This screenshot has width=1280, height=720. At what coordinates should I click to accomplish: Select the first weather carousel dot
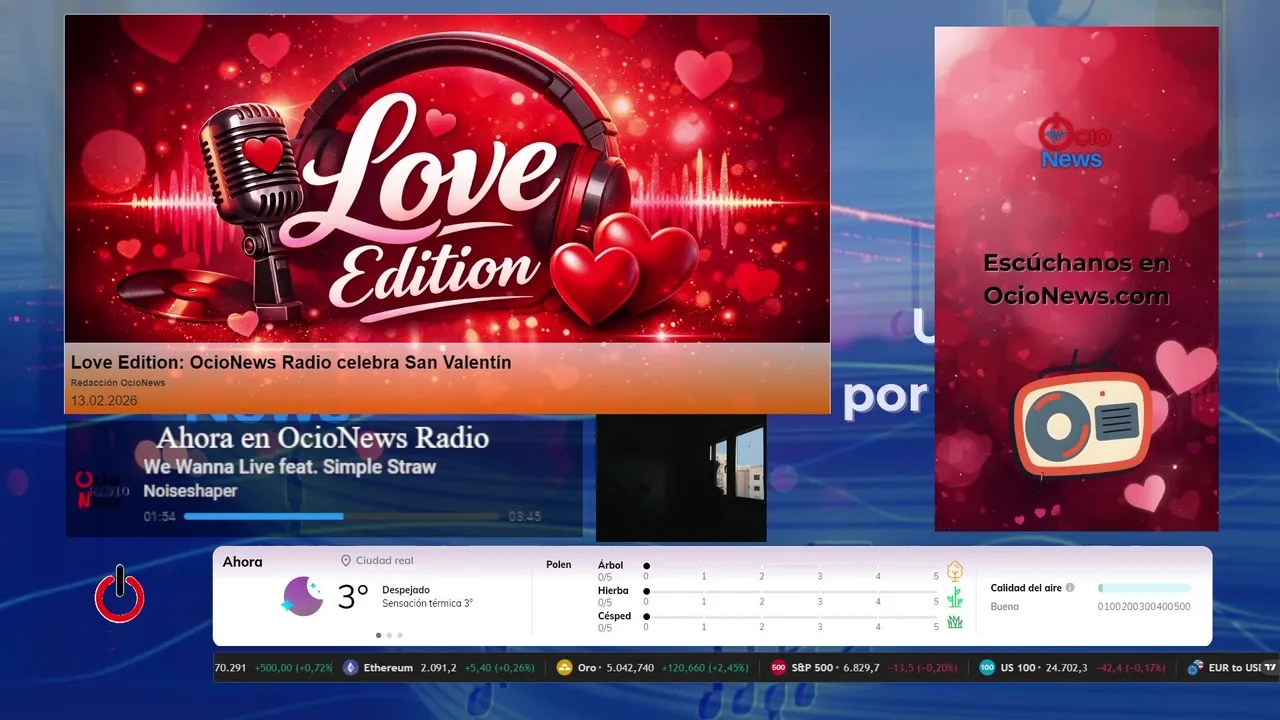click(378, 635)
